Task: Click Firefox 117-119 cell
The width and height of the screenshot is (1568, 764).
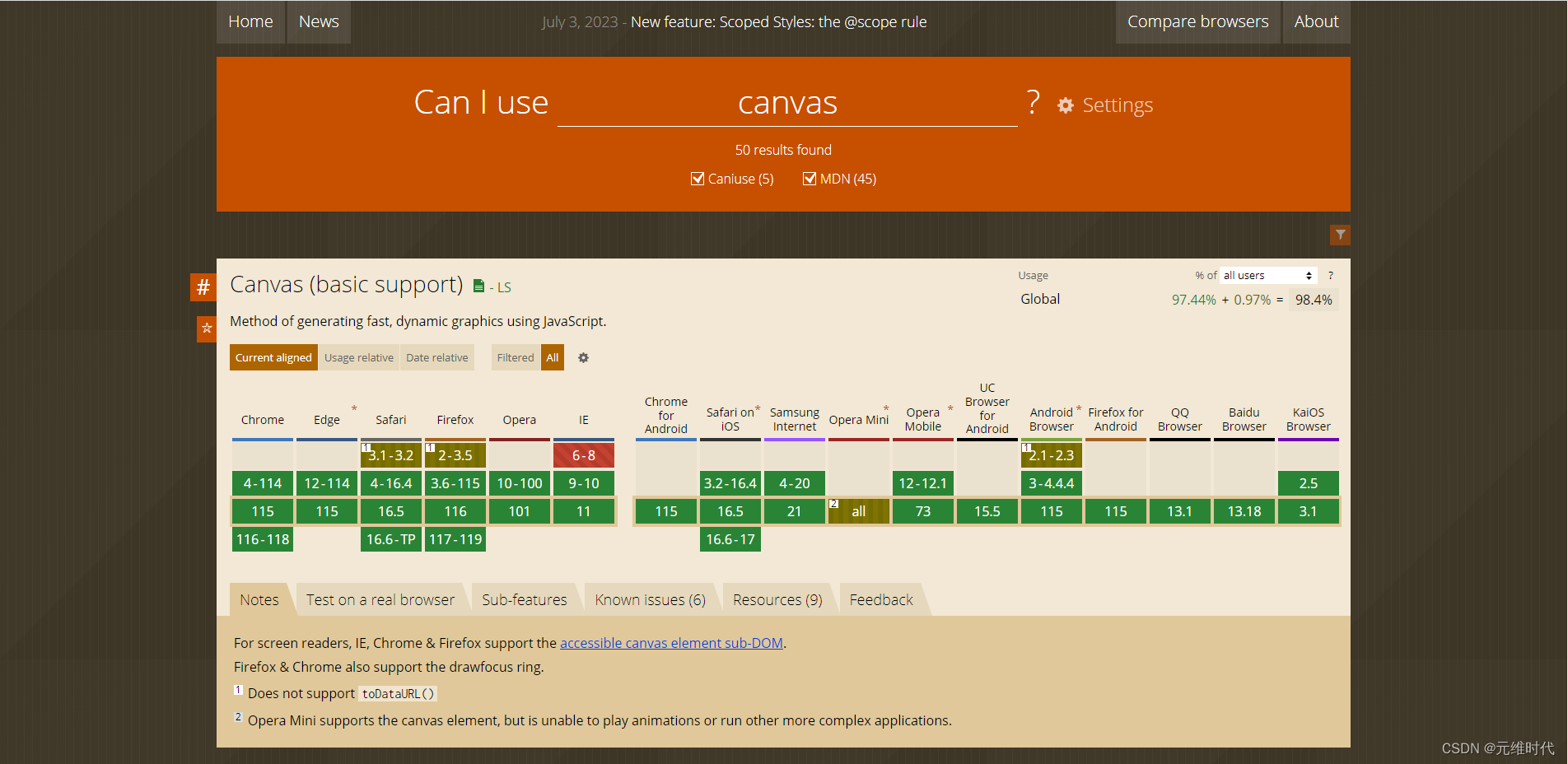Action: (455, 539)
